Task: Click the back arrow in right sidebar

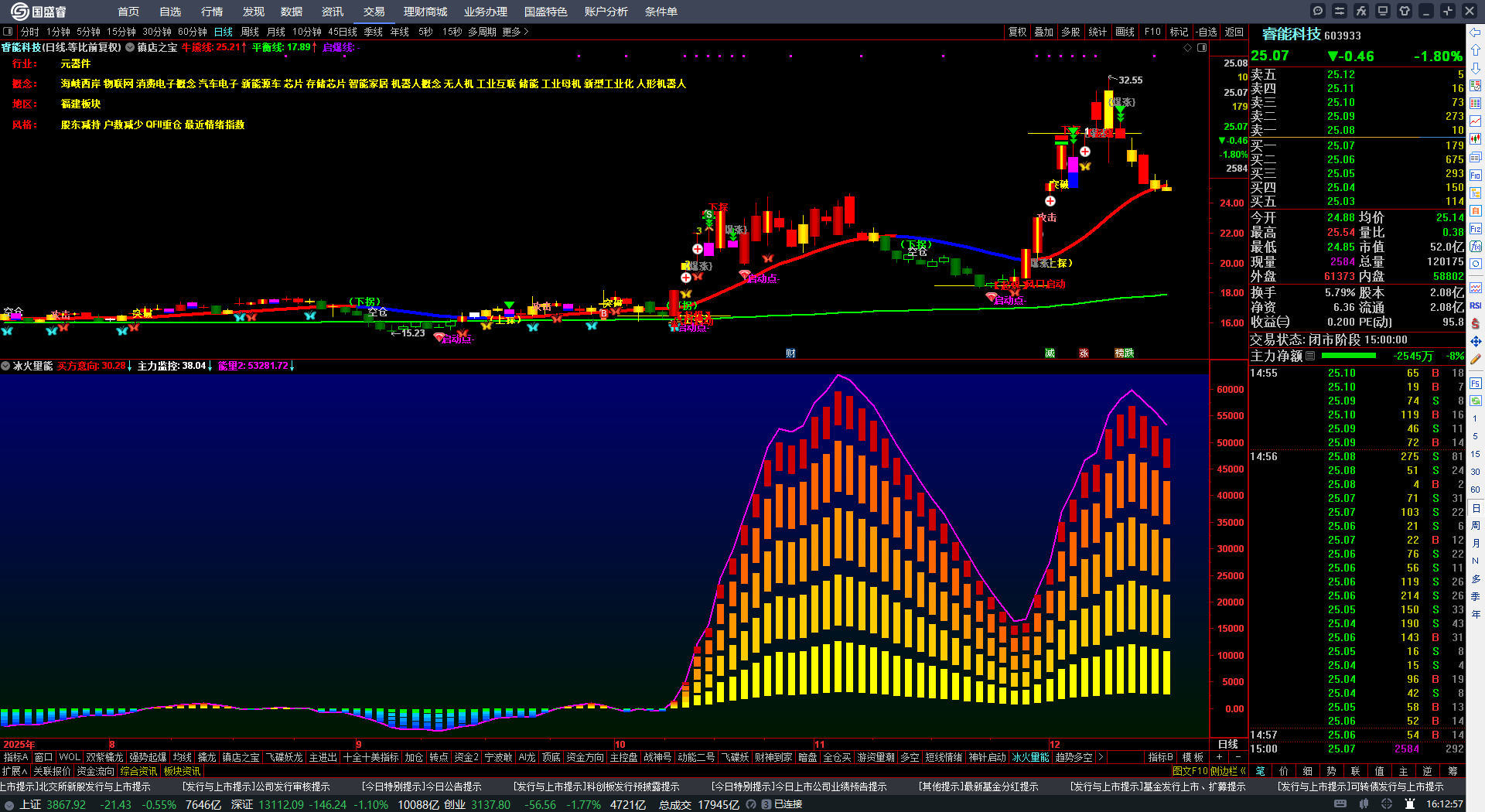Action: coord(1476,32)
